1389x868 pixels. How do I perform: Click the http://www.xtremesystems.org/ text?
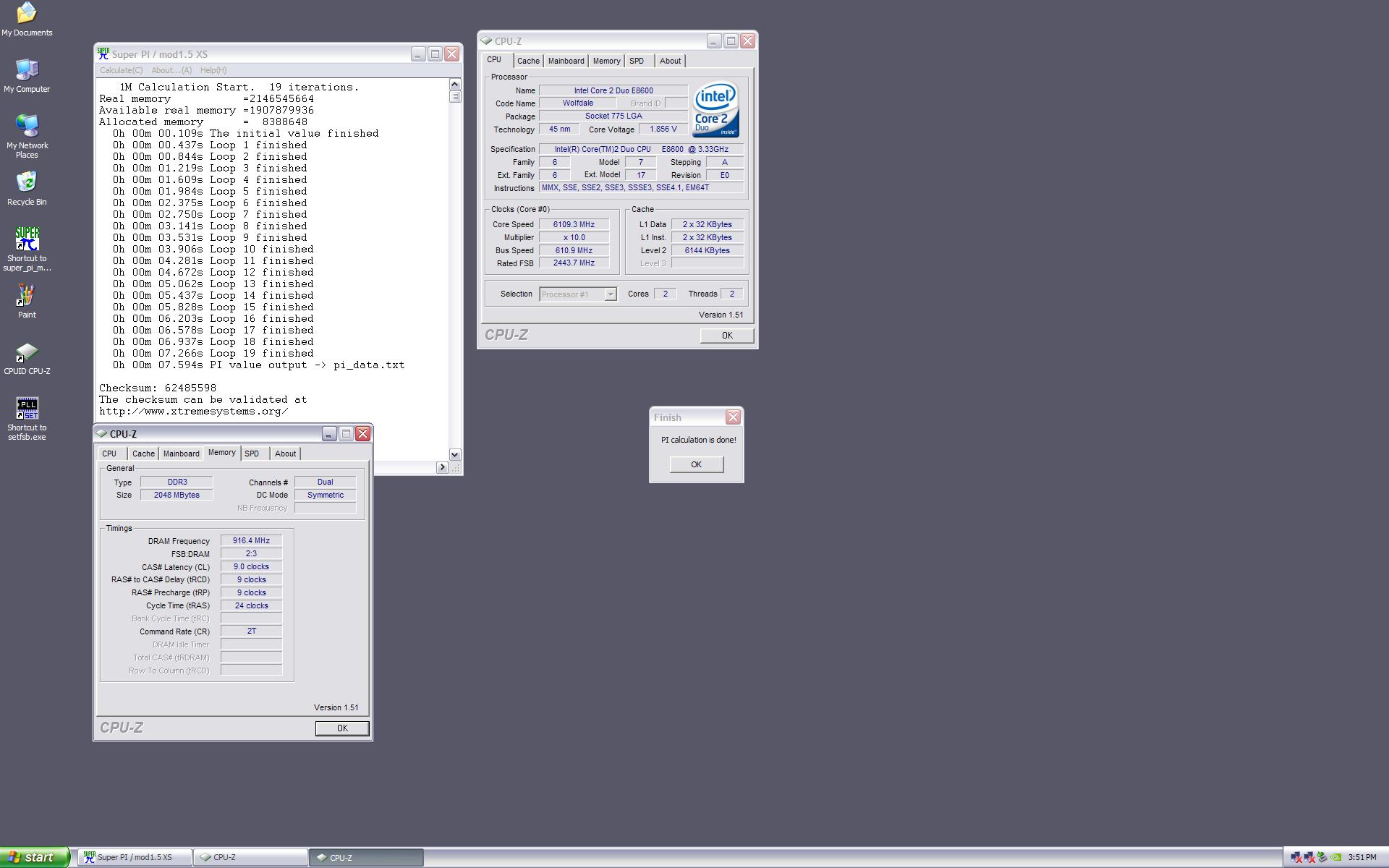[x=194, y=412]
